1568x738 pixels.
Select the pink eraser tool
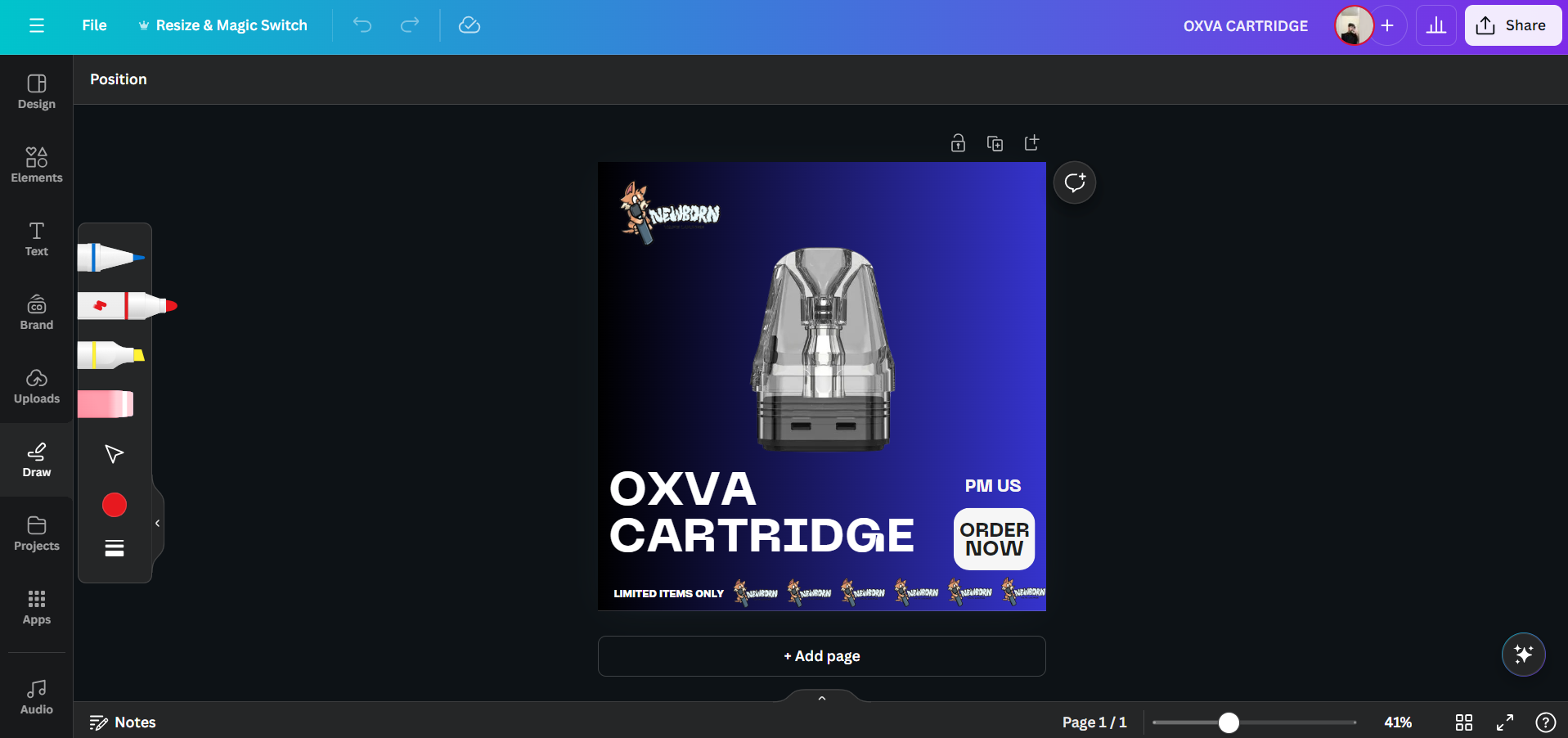point(106,404)
